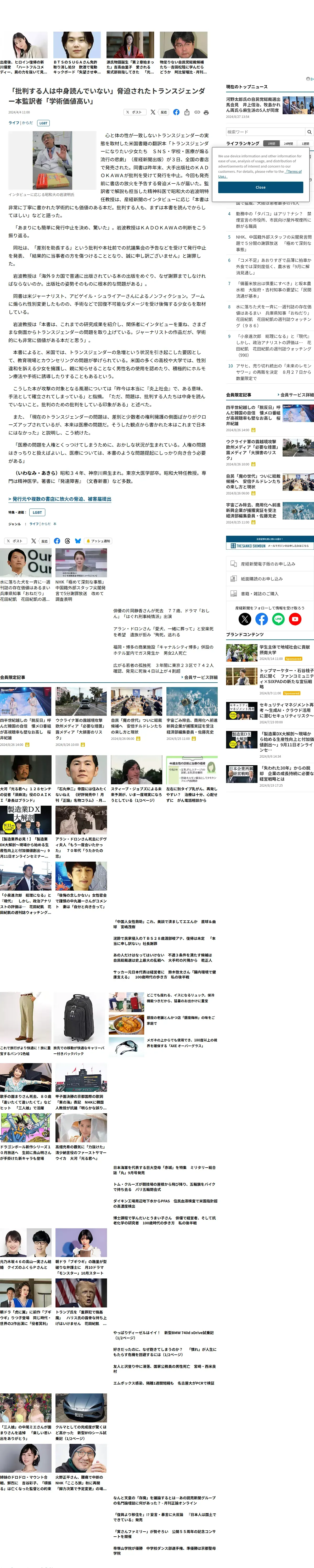Image resolution: width=314 pixels, height=1568 pixels.
Task: Open 会員サービス詳細 link above member article grid
Action: pyautogui.click(x=199, y=677)
